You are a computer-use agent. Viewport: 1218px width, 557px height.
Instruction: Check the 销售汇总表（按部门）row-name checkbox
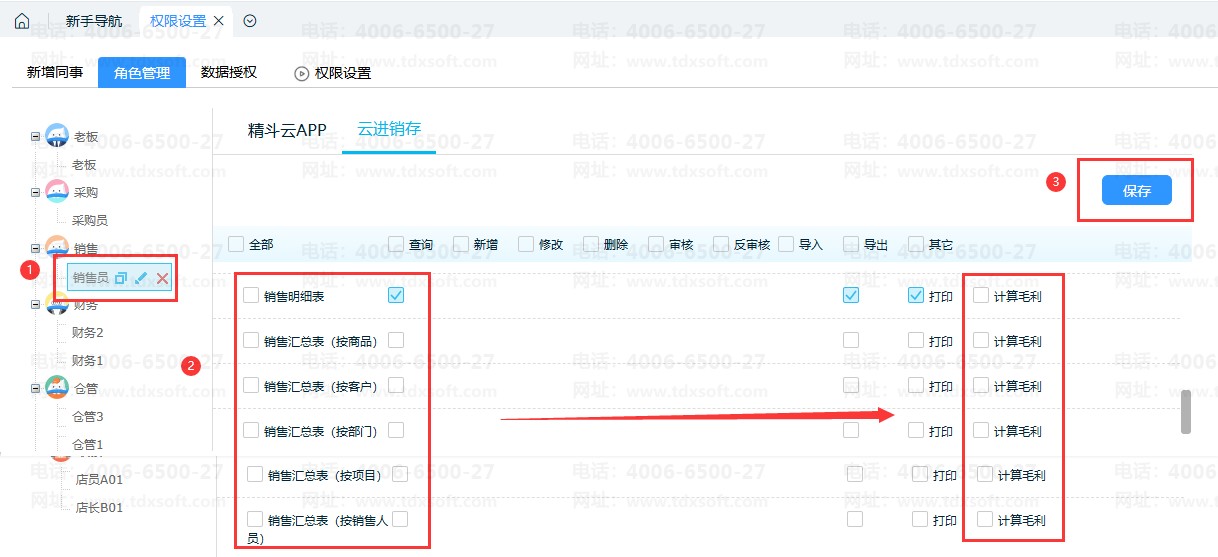point(251,430)
